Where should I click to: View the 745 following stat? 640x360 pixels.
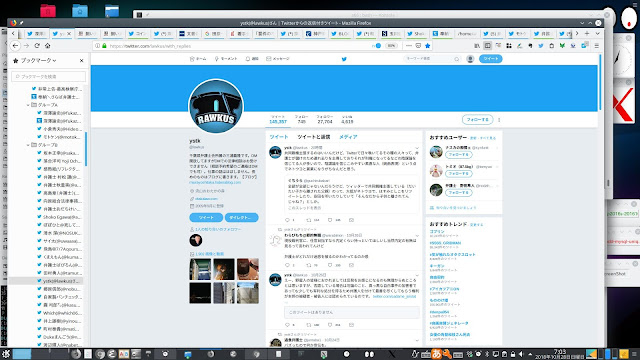[x=302, y=119]
